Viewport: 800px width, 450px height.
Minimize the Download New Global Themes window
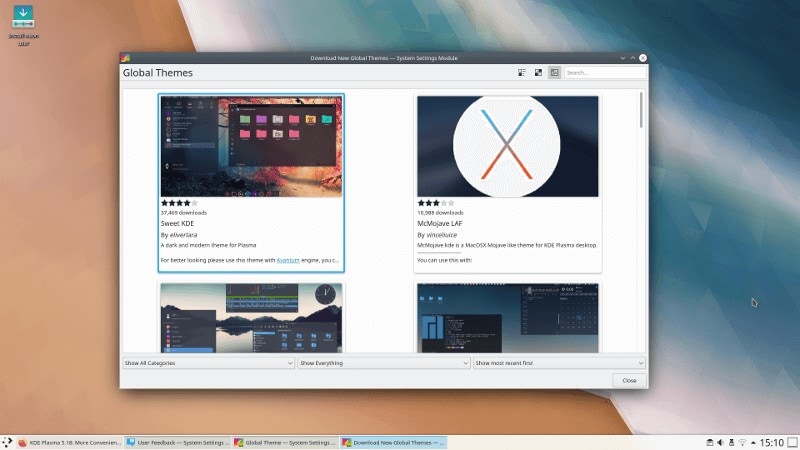(622, 58)
